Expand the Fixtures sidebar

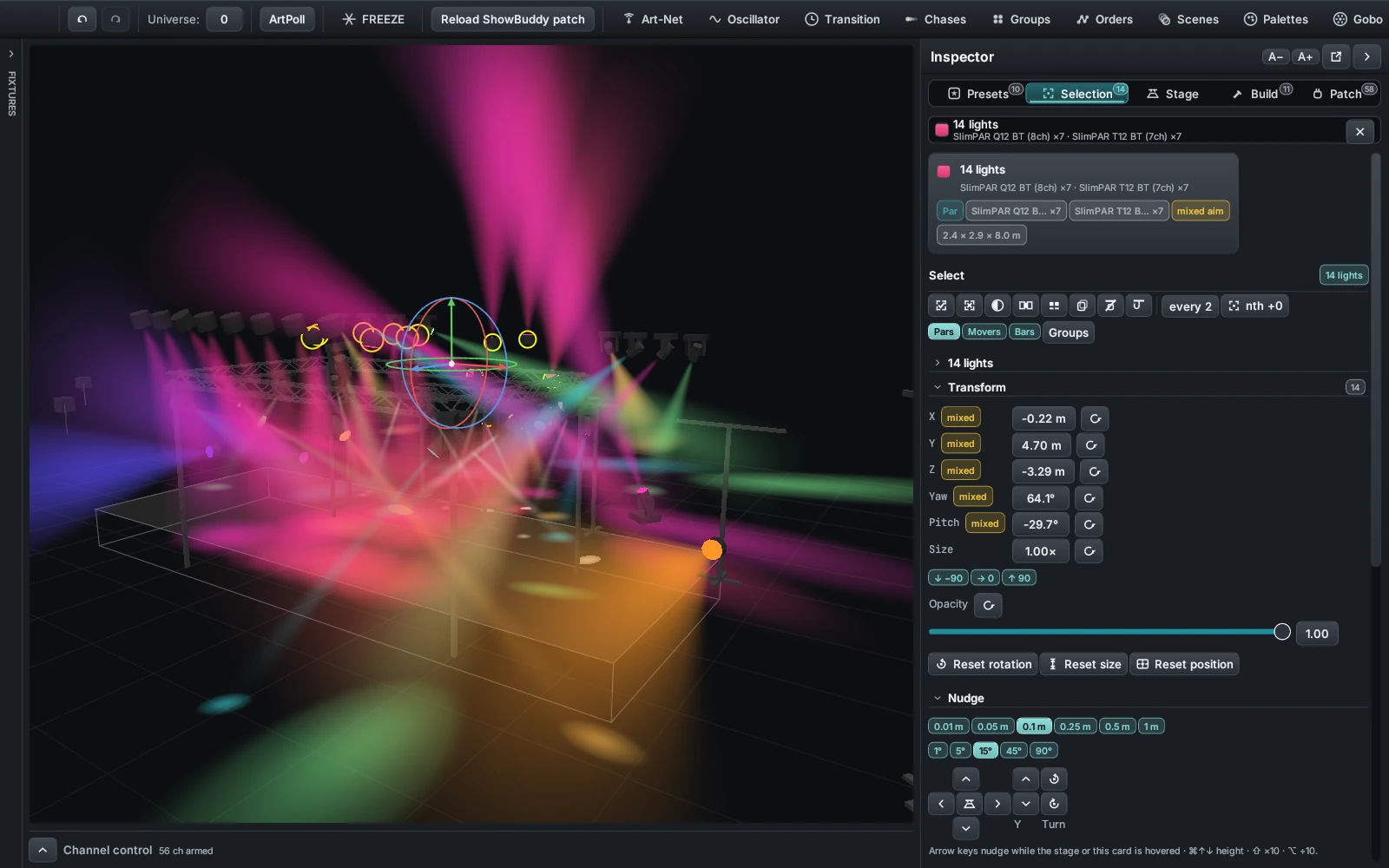[11, 54]
